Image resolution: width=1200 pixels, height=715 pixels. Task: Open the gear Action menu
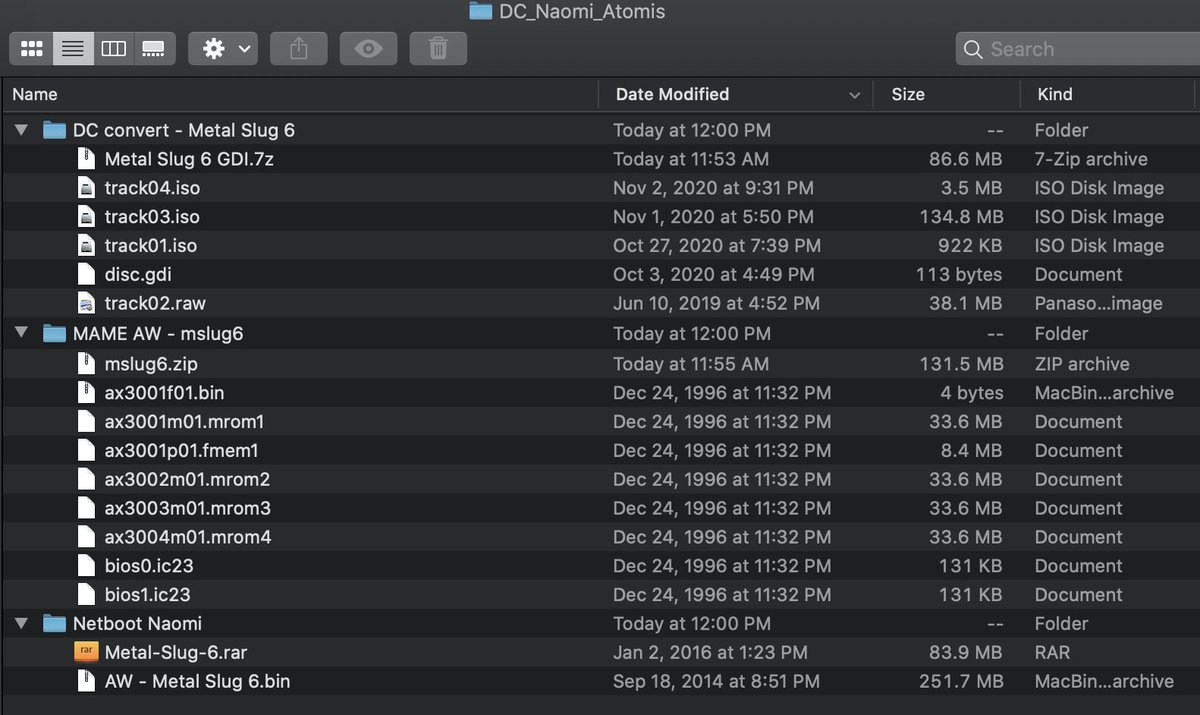pos(224,48)
